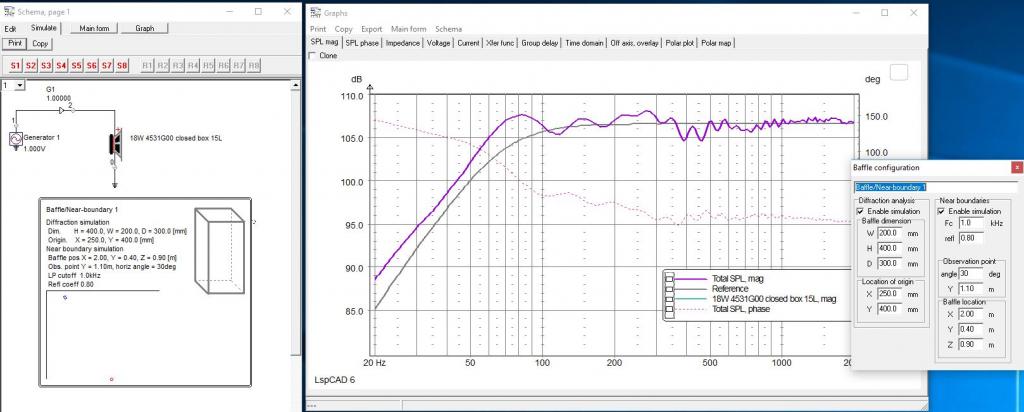1024x412 pixels.
Task: Select the Generator 1 sine source icon
Action: 16,140
